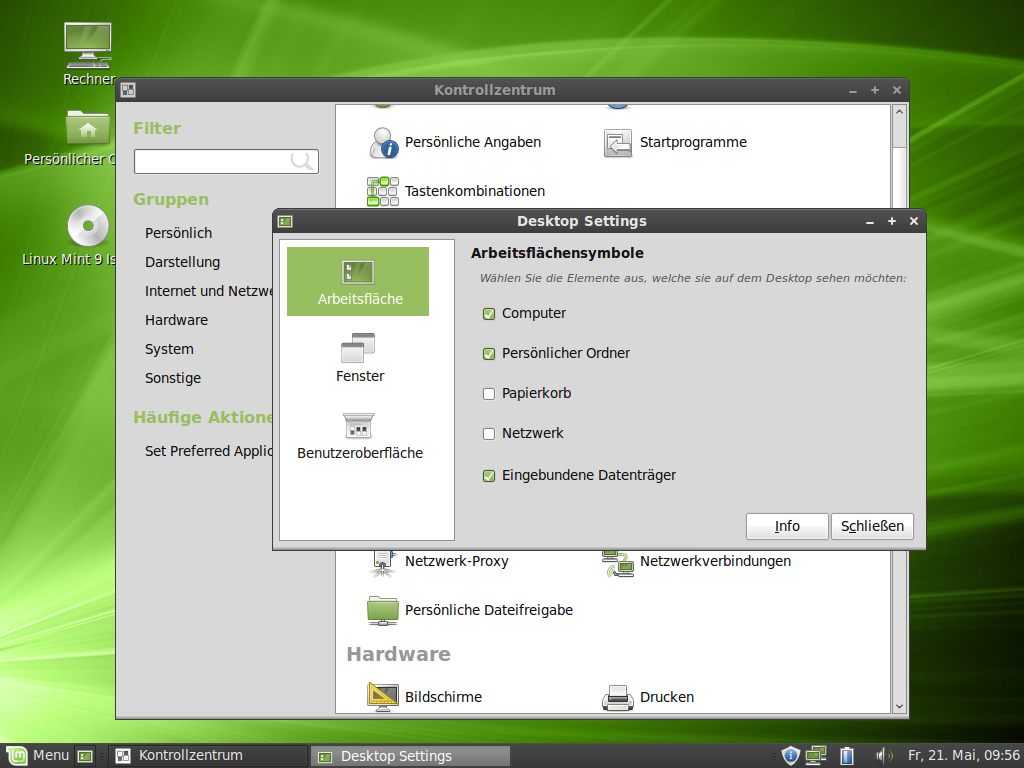Click the network icon in the system tray
1024x768 pixels.
(x=816, y=755)
